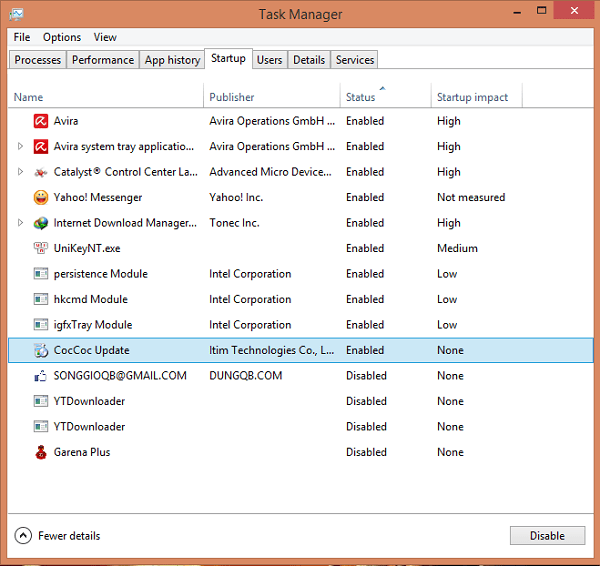
Task: Click the persistence Module icon
Action: coord(41,274)
